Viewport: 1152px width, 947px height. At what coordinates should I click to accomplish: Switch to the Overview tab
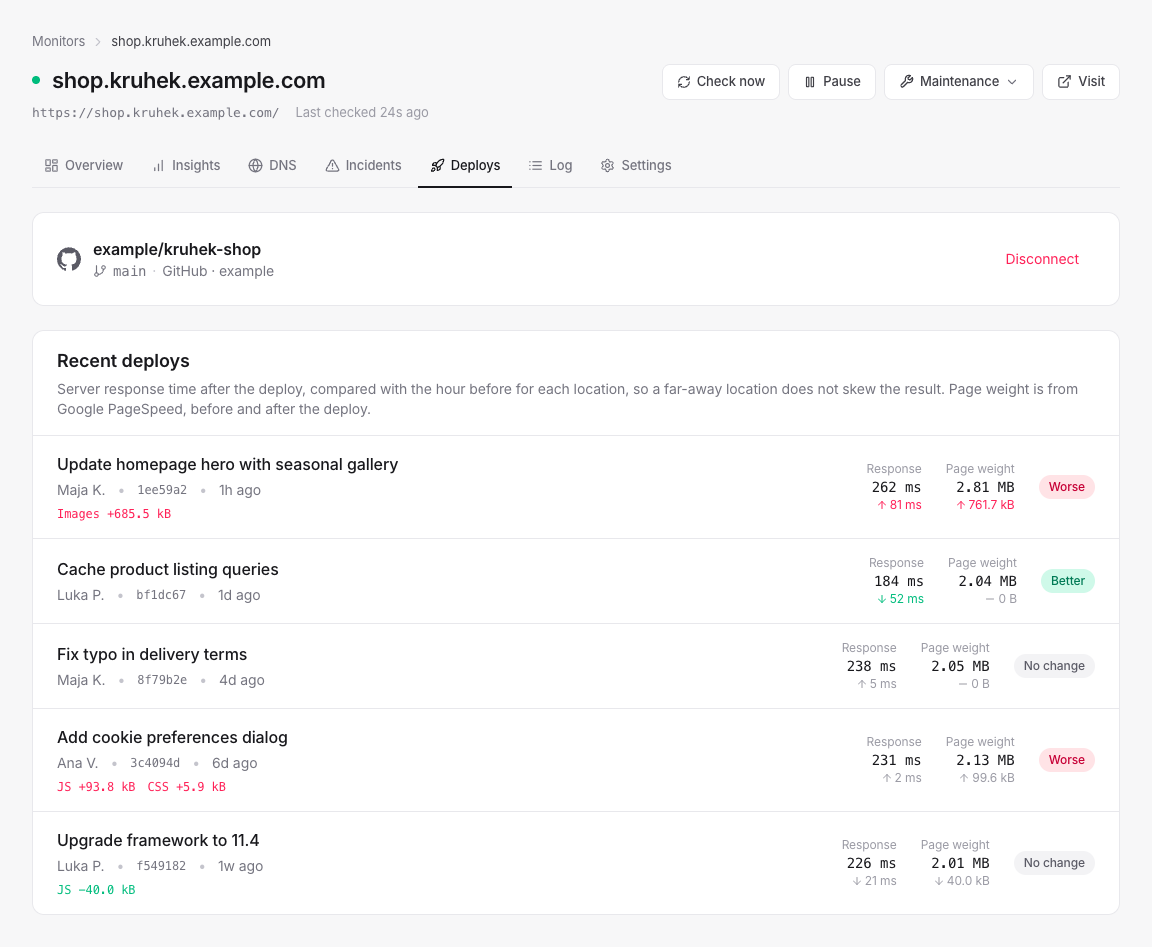click(x=84, y=165)
